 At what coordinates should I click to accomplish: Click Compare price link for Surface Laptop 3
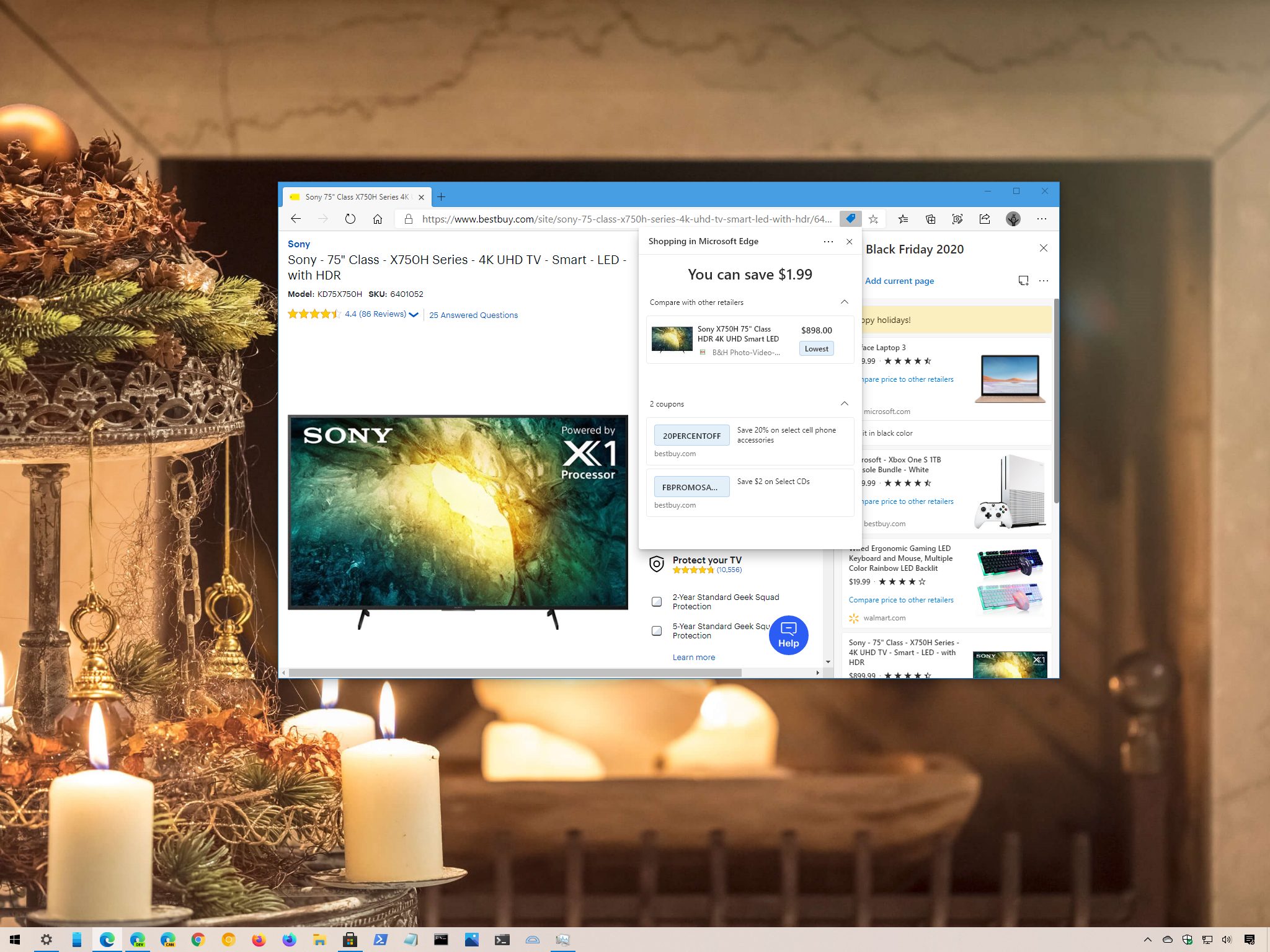click(x=908, y=379)
